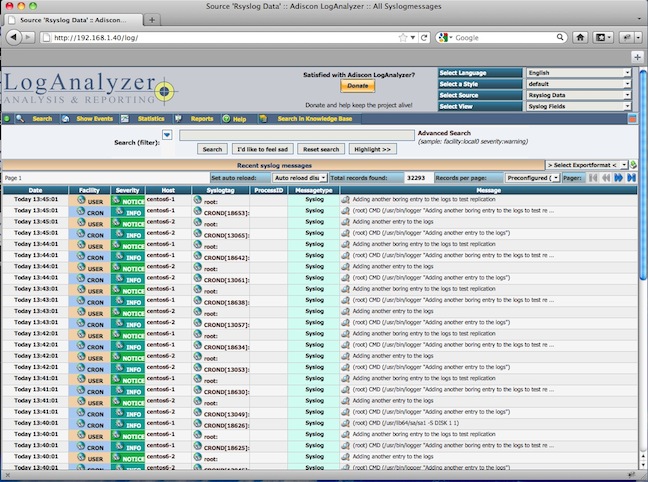
Task: Sort by the Host column header
Action: [168, 190]
